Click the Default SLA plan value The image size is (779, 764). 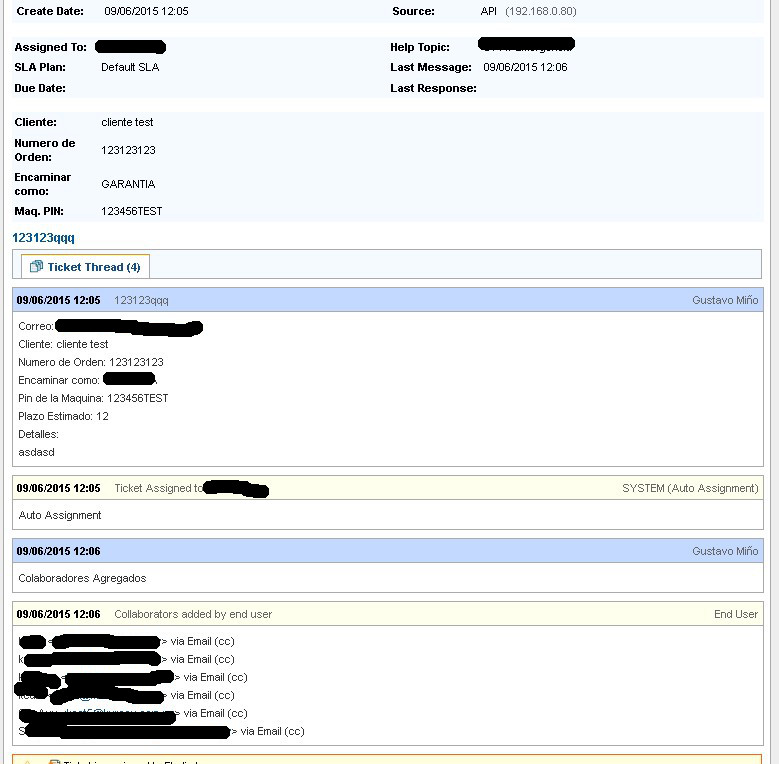coord(130,67)
